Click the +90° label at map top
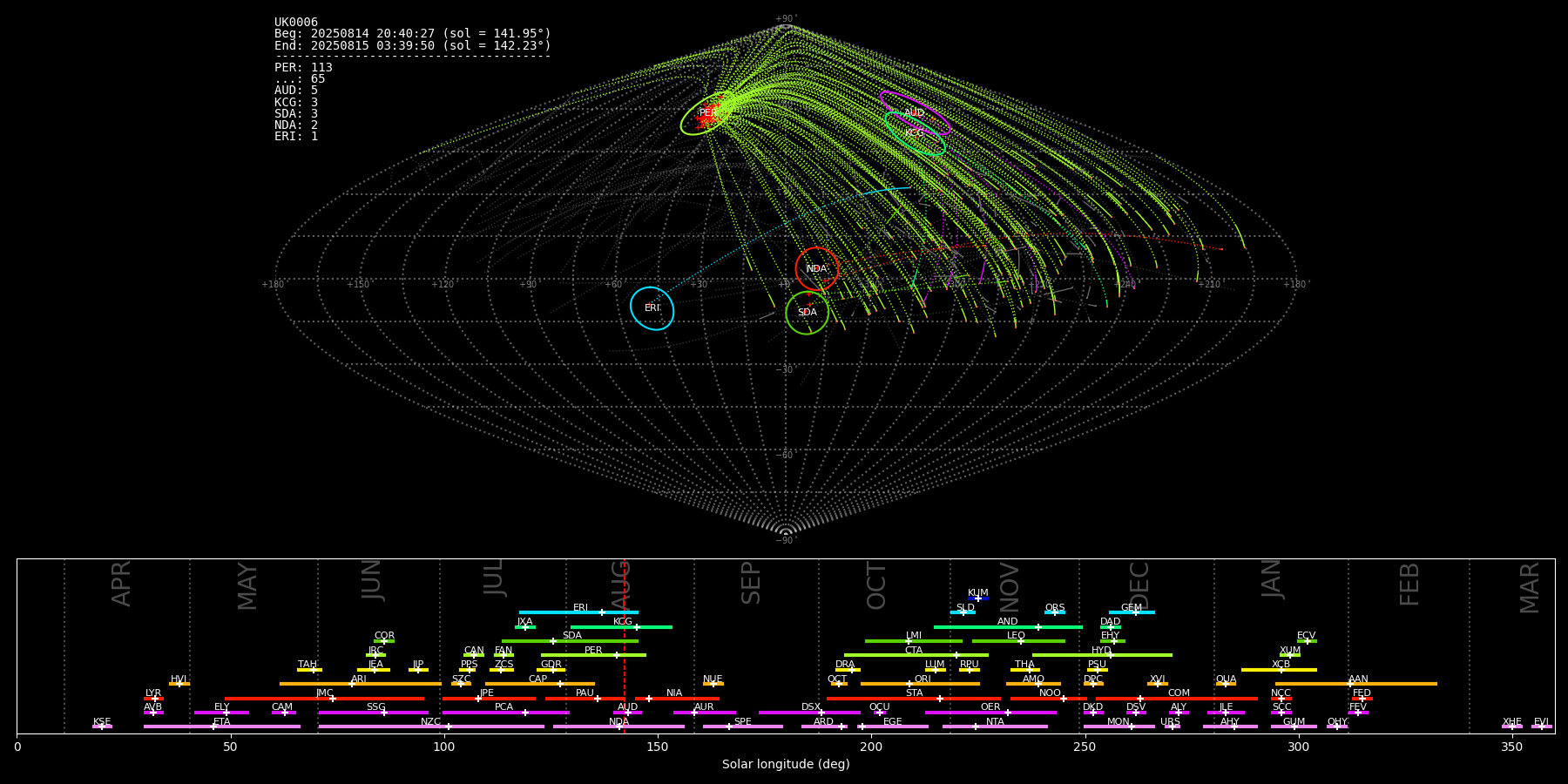 pos(786,19)
